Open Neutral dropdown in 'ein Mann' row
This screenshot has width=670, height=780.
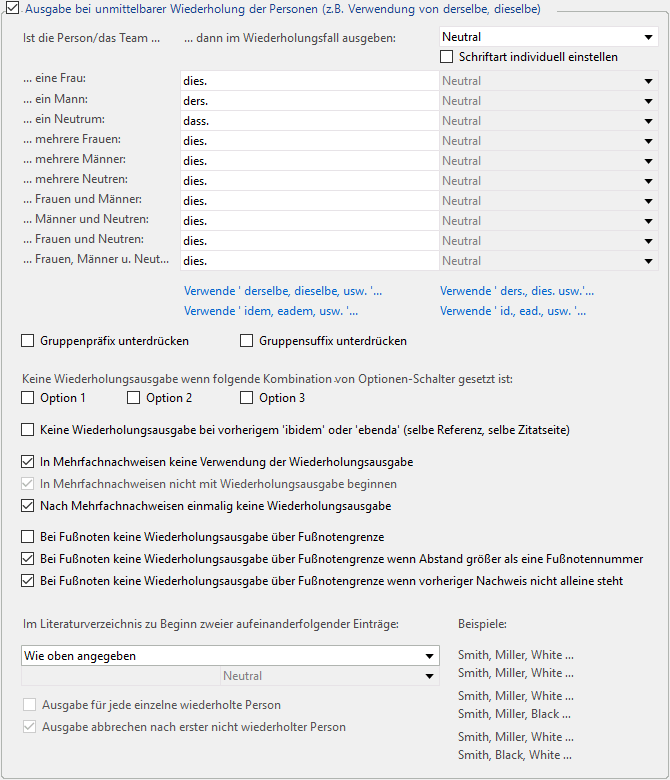click(549, 101)
